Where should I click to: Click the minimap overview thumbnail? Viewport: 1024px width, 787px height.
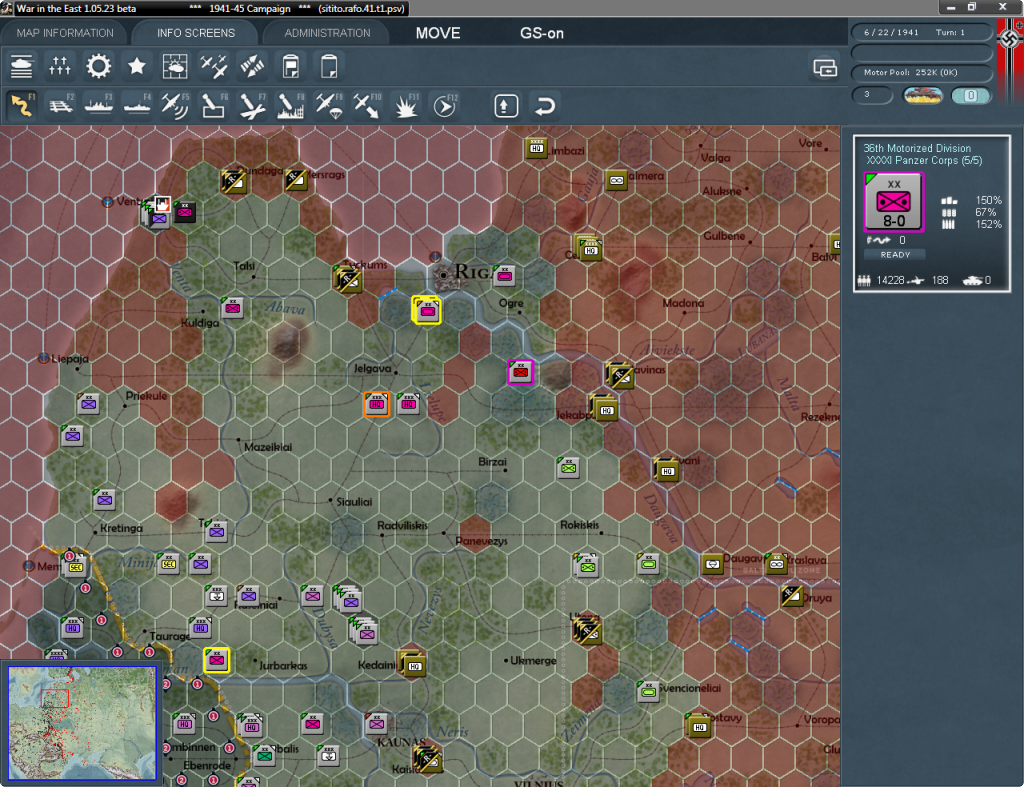pos(82,722)
